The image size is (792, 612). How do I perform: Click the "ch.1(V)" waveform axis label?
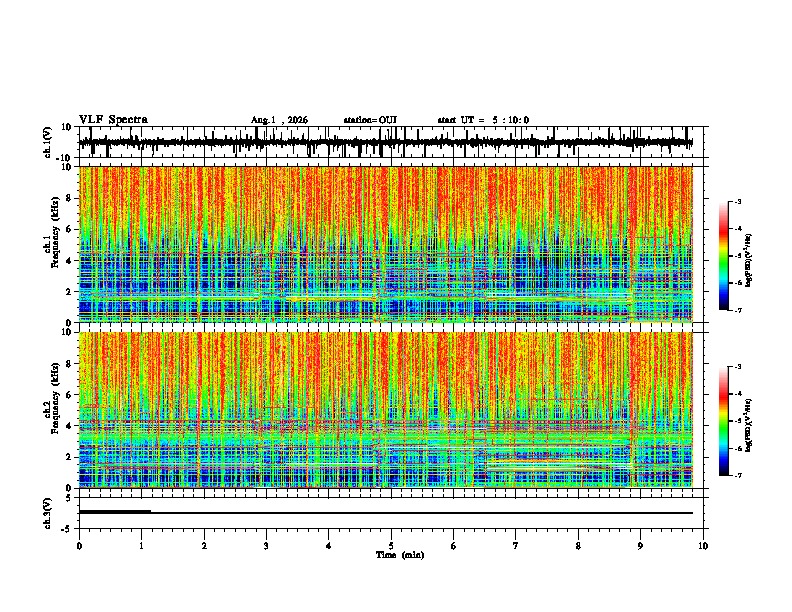point(48,142)
